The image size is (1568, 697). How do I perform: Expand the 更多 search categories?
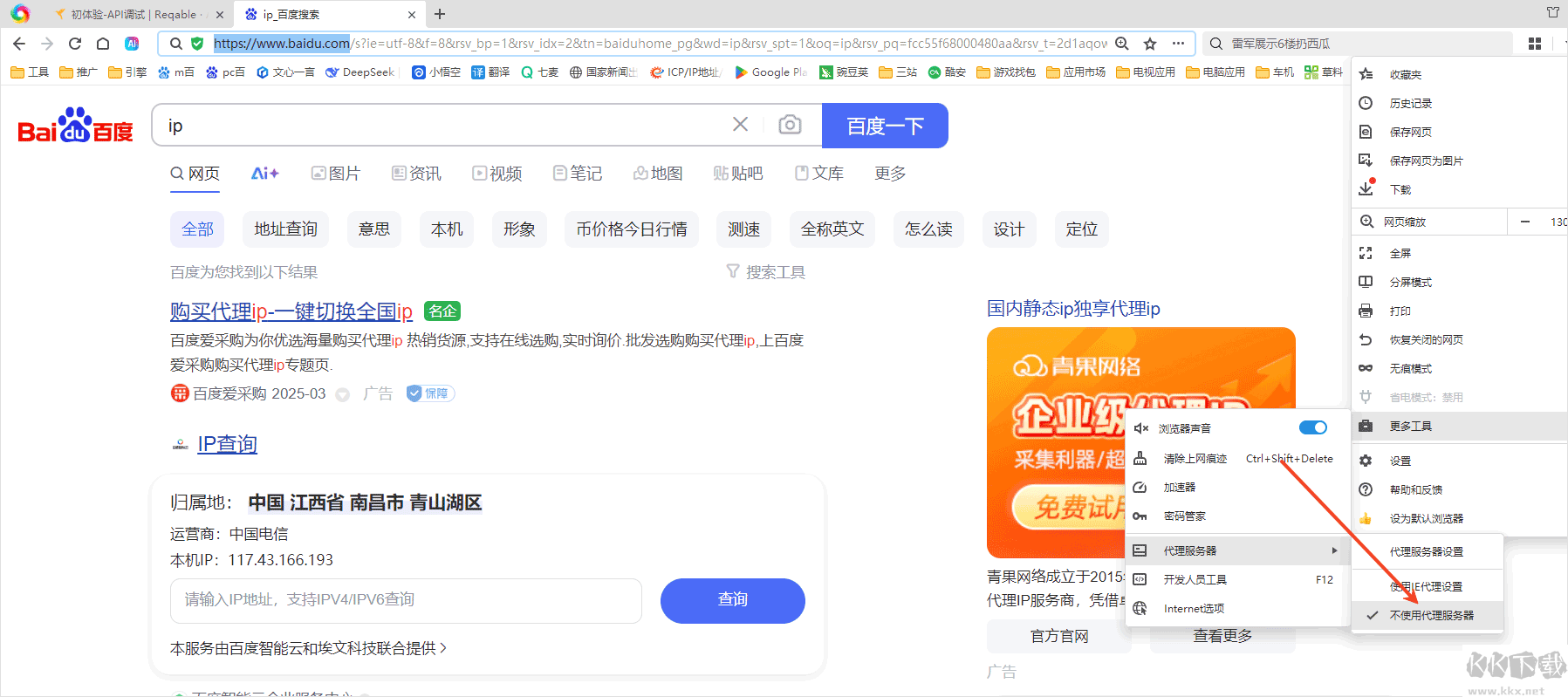tap(890, 174)
